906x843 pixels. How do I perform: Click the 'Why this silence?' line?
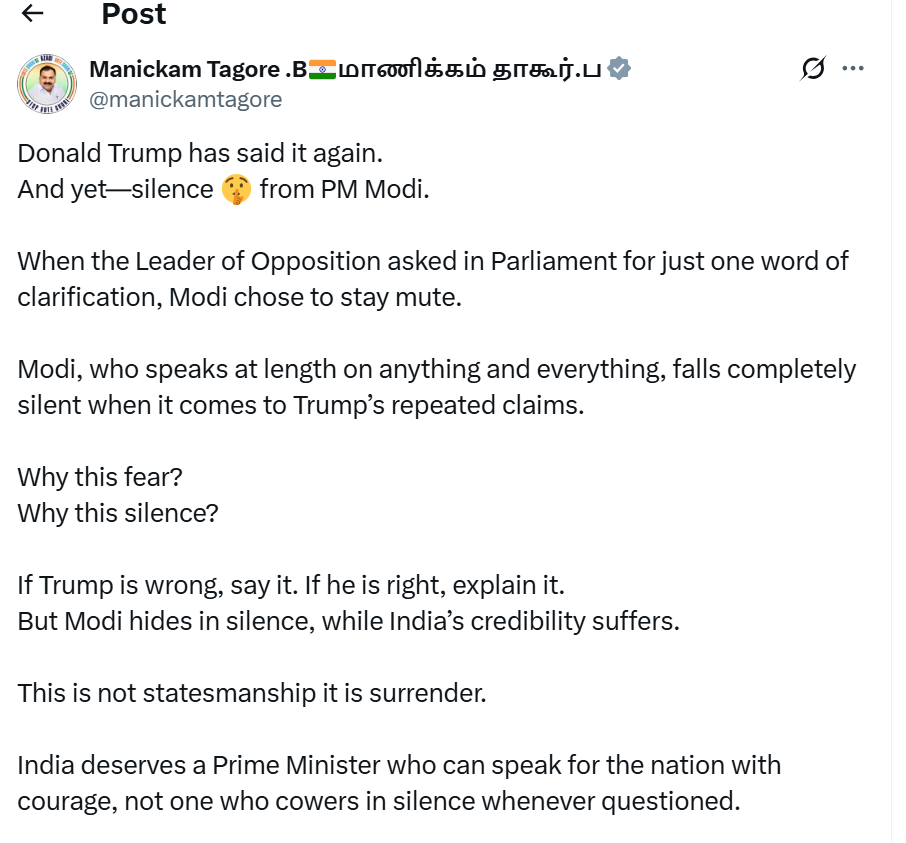point(118,513)
